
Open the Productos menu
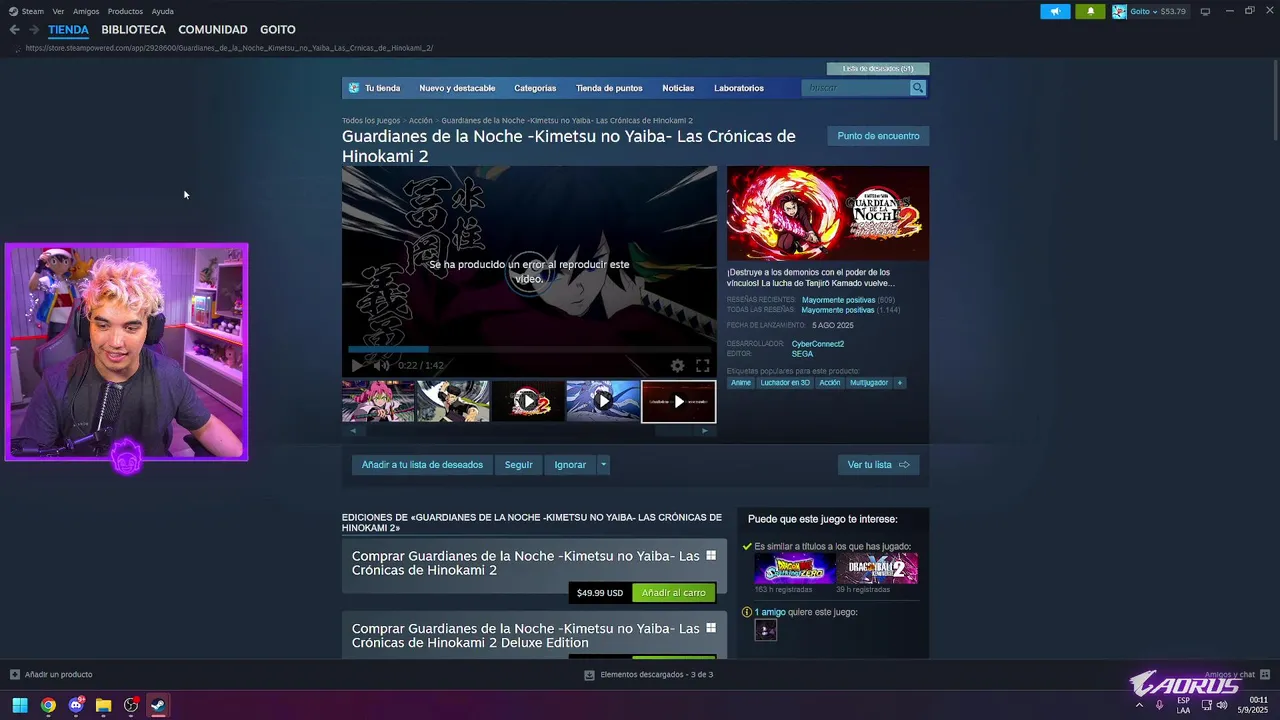click(x=125, y=11)
